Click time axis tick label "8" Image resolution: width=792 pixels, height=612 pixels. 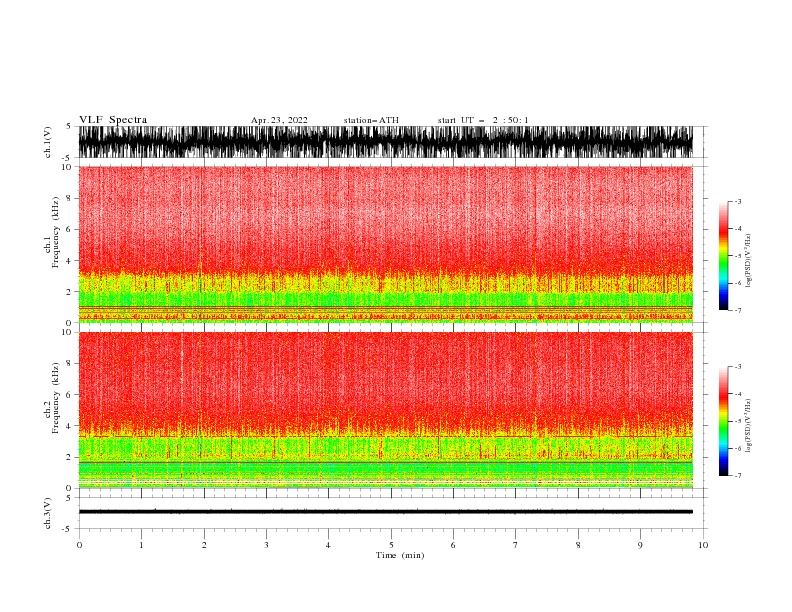[578, 545]
